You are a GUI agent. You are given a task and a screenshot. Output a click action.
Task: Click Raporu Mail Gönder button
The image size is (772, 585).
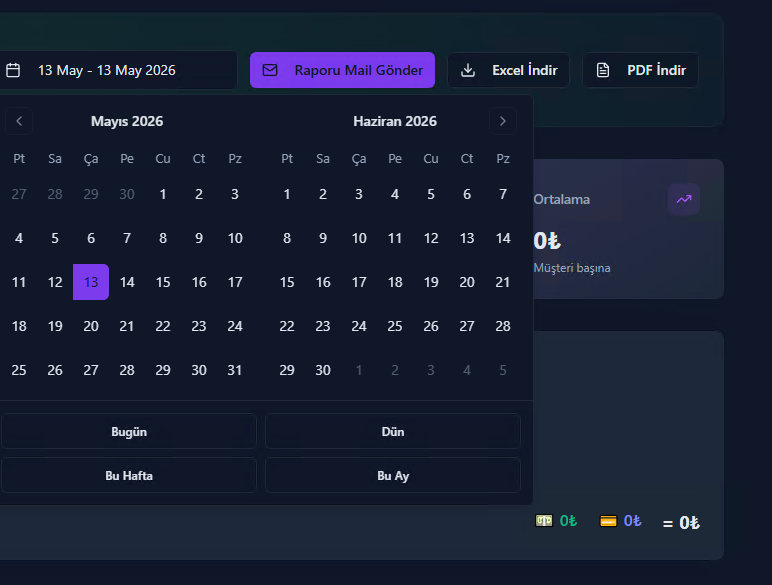(x=342, y=70)
